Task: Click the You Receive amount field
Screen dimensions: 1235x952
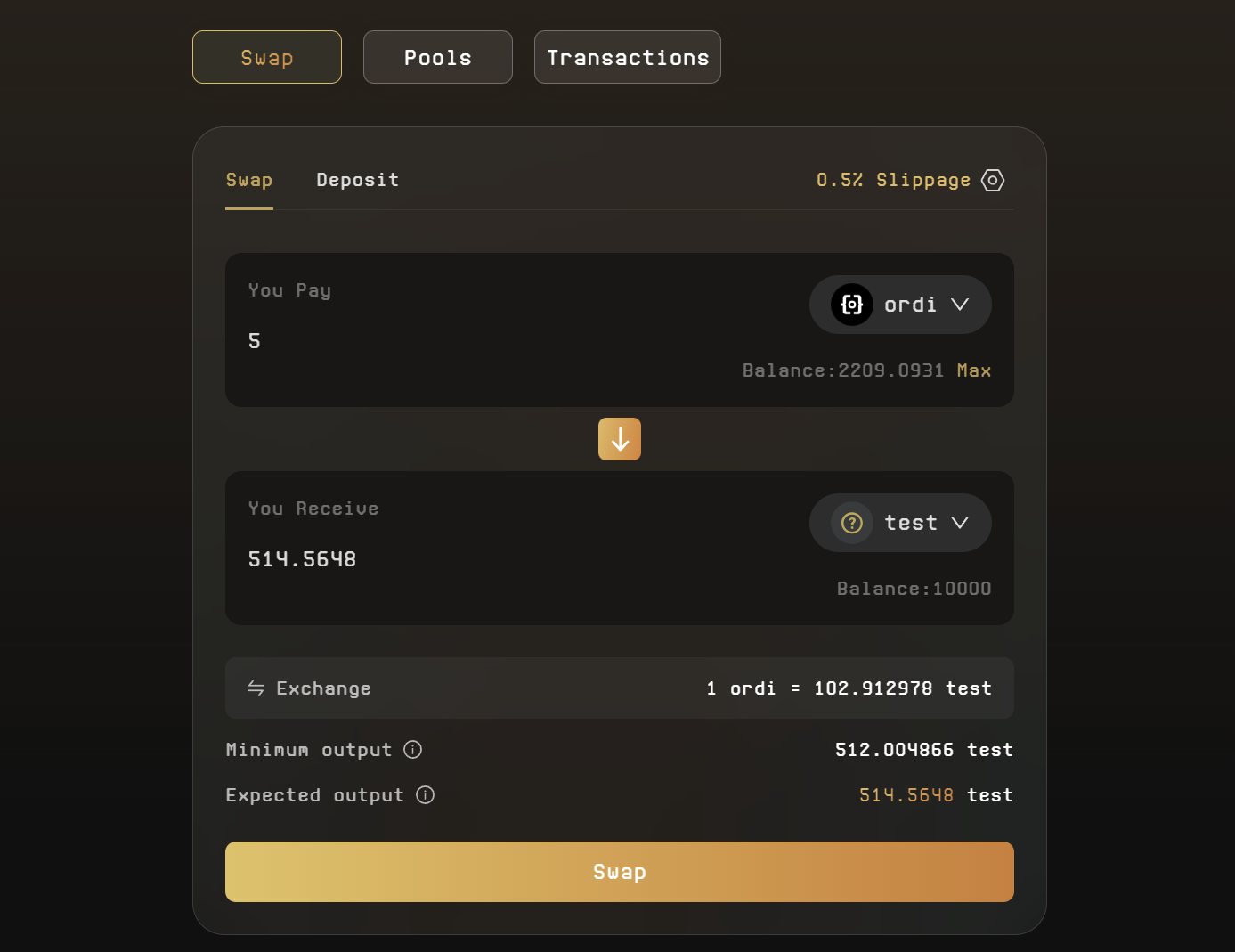Action: [x=445, y=559]
